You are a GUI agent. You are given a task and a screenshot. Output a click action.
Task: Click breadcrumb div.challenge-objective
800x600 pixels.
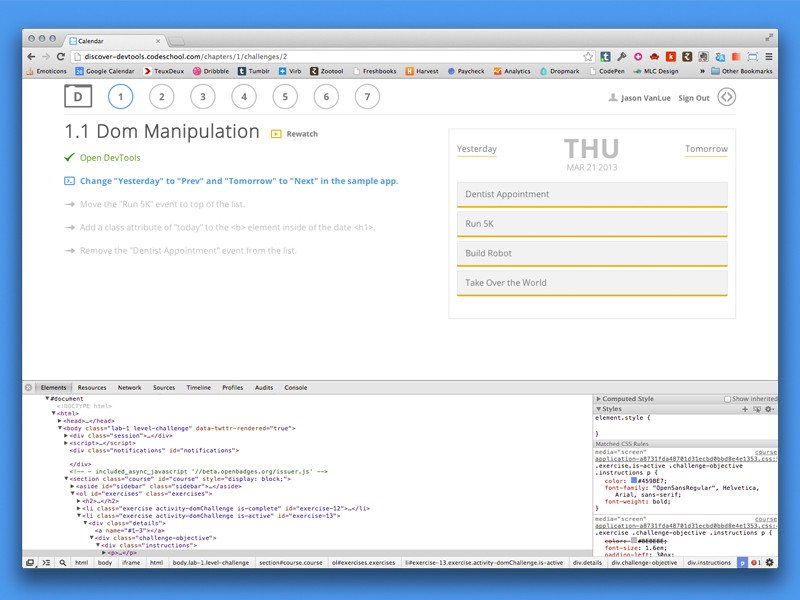click(x=644, y=563)
